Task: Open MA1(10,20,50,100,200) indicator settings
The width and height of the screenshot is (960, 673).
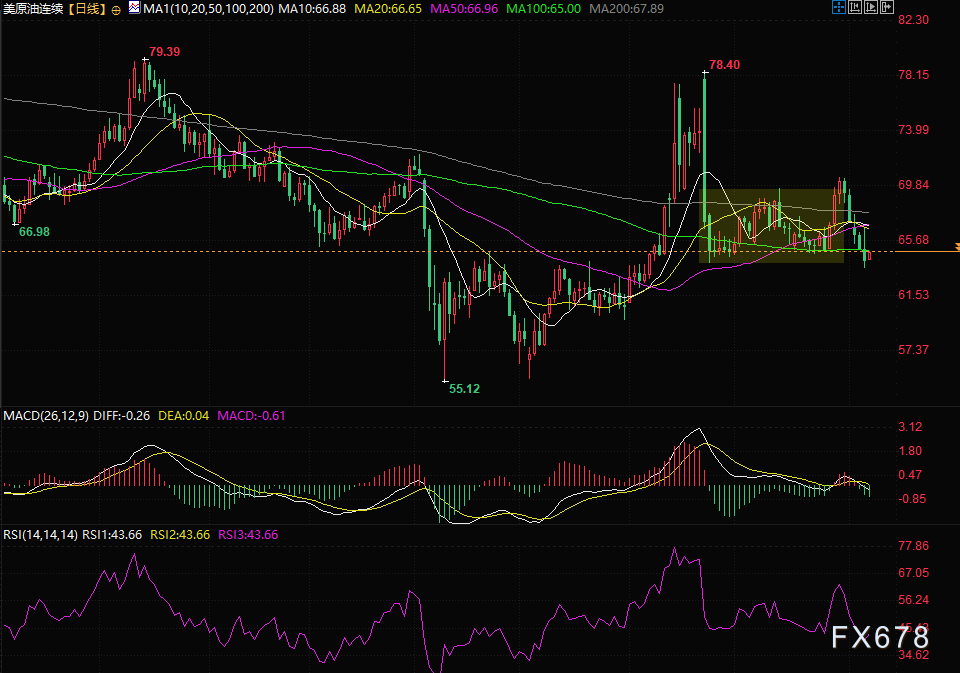Action: 207,9
